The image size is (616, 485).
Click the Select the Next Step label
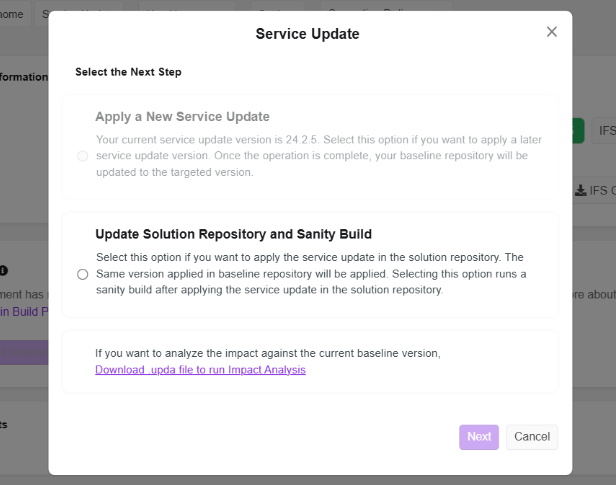(x=128, y=72)
